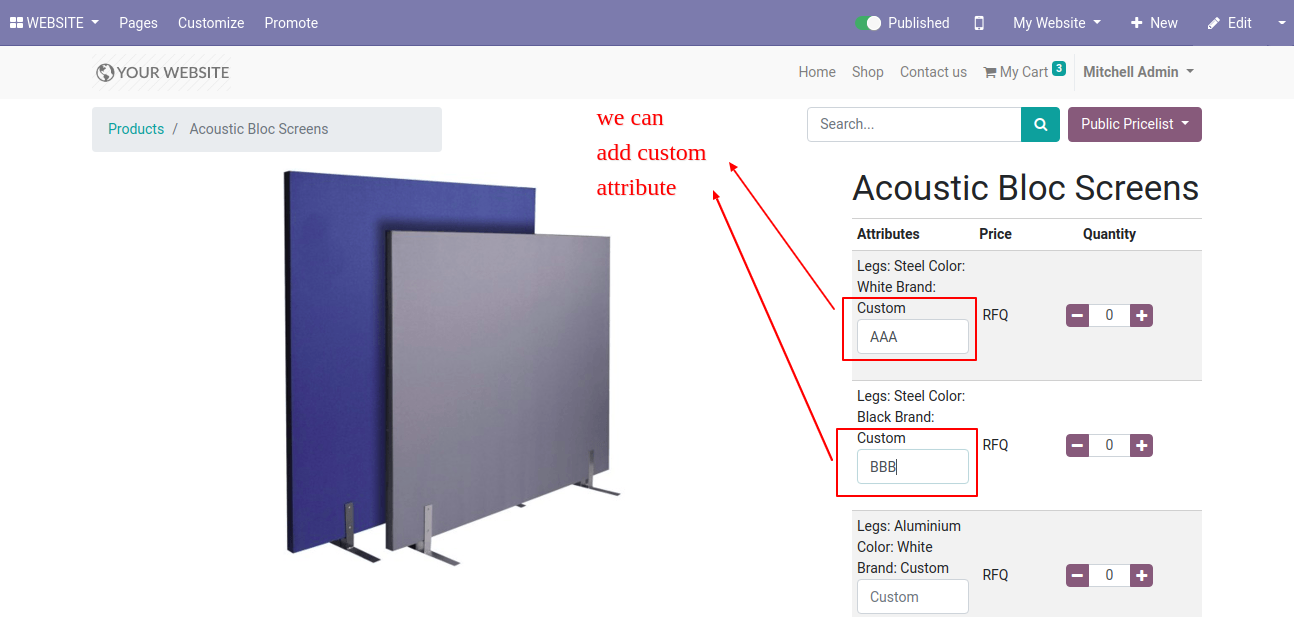
Task: Open the Customize menu
Action: point(211,23)
